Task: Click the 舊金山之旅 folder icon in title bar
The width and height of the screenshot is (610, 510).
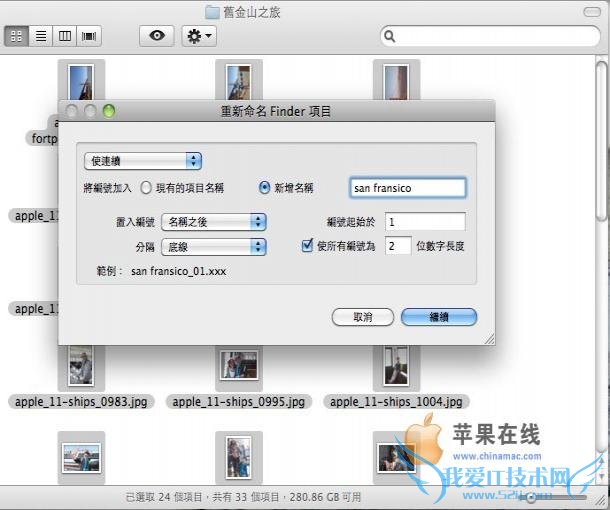Action: 212,12
